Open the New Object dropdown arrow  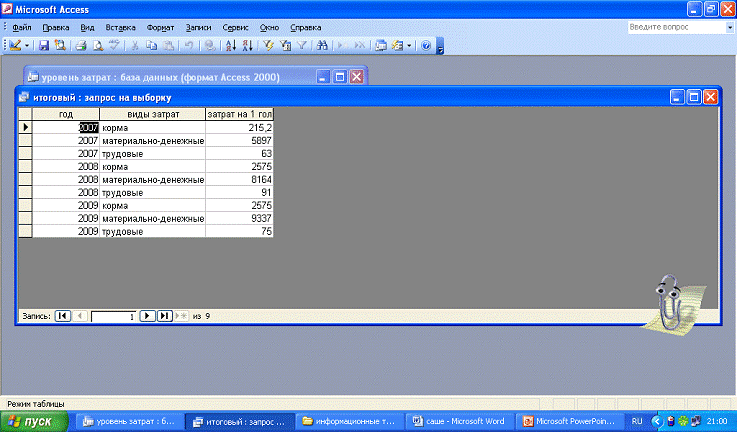click(410, 46)
